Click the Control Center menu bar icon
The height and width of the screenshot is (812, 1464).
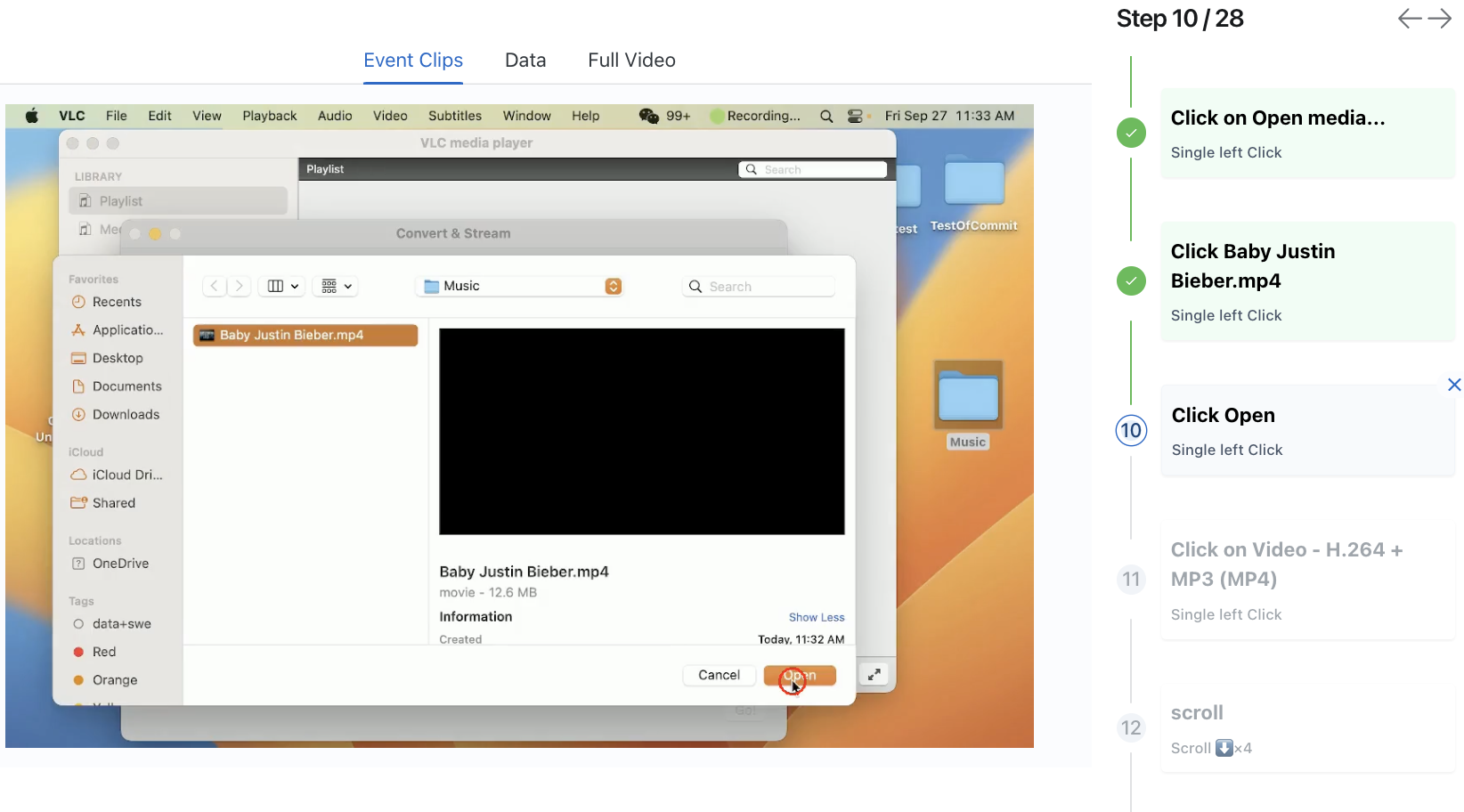pyautogui.click(x=855, y=116)
